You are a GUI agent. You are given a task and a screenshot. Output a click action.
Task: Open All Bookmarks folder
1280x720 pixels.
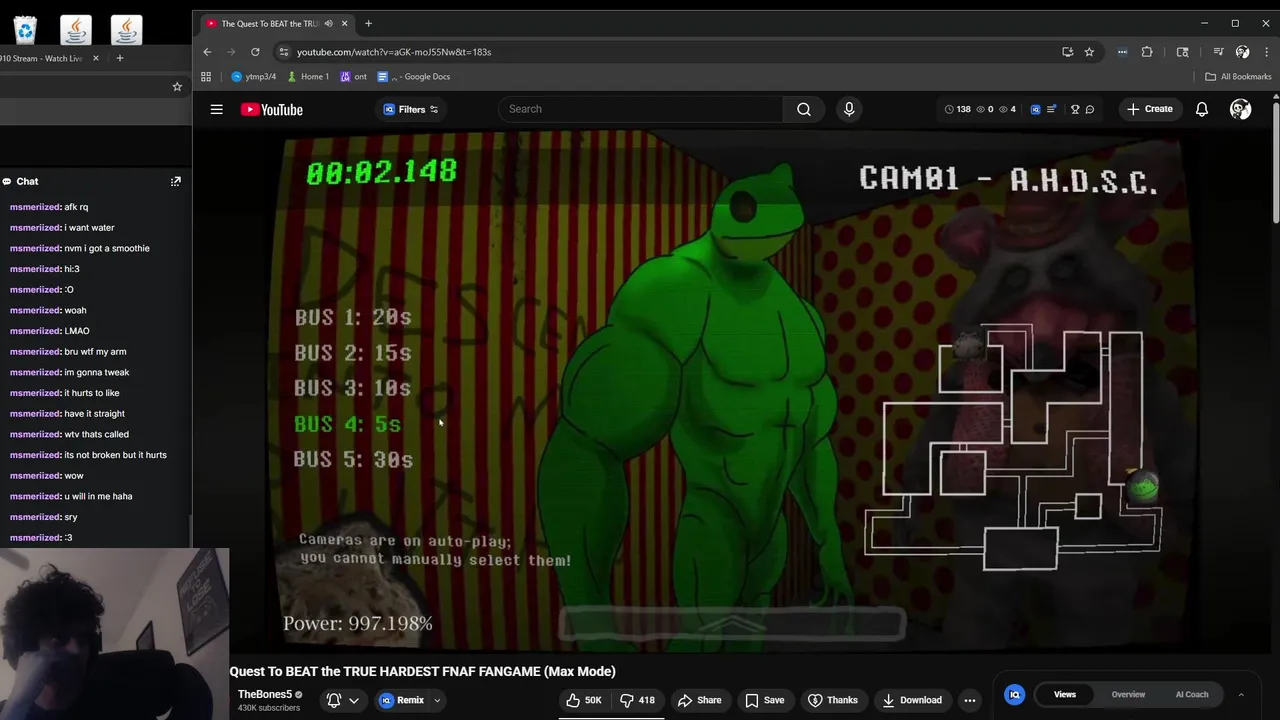(x=1238, y=77)
